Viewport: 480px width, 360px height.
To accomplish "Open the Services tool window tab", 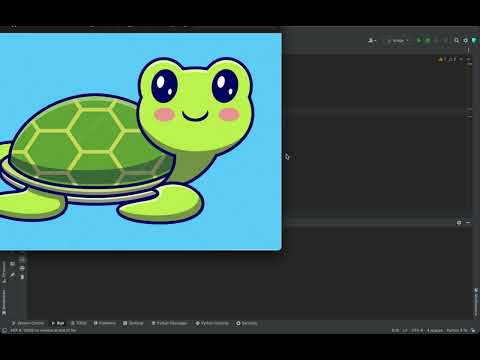I will click(x=247, y=323).
